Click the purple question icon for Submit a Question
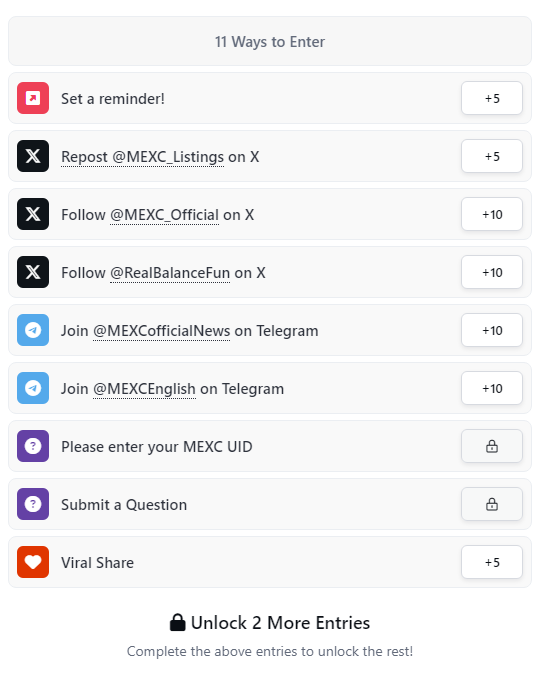The height and width of the screenshot is (683, 540). point(33,504)
